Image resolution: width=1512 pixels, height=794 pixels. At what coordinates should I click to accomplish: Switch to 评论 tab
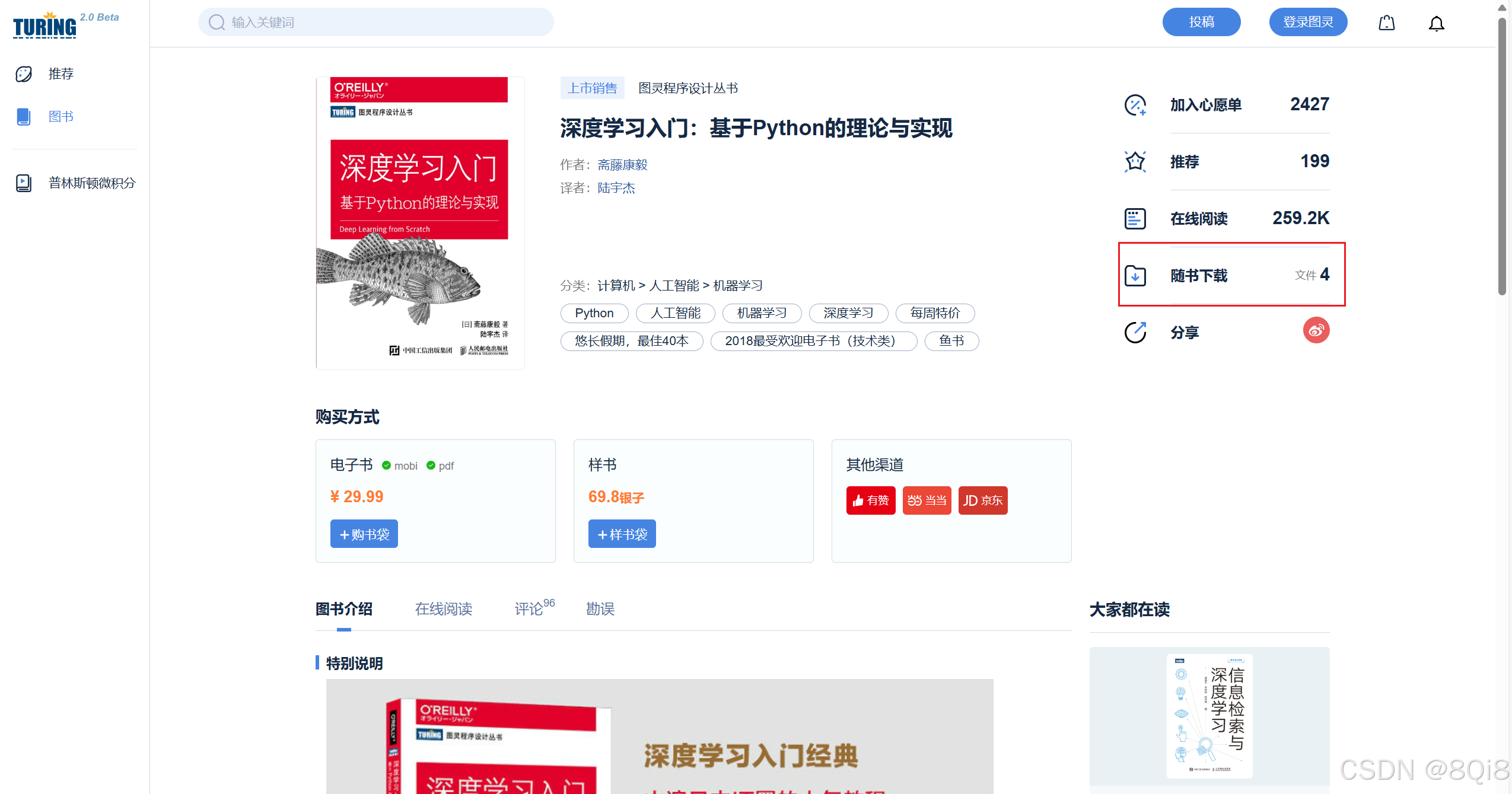point(534,608)
